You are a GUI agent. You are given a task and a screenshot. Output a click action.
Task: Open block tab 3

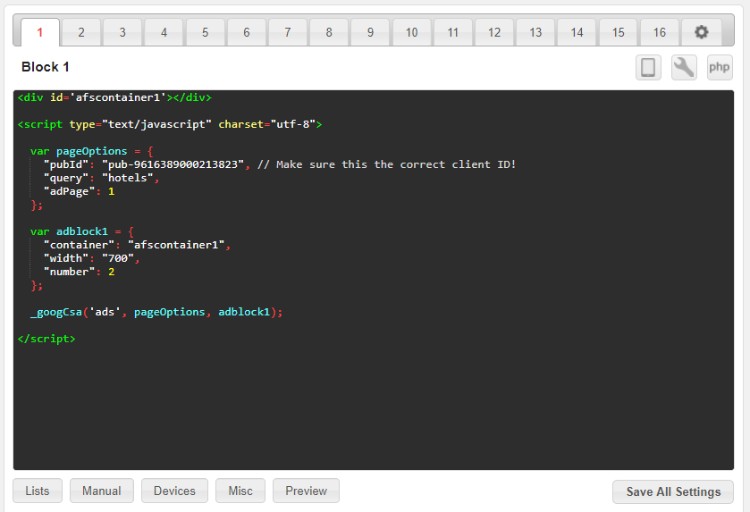(x=122, y=33)
